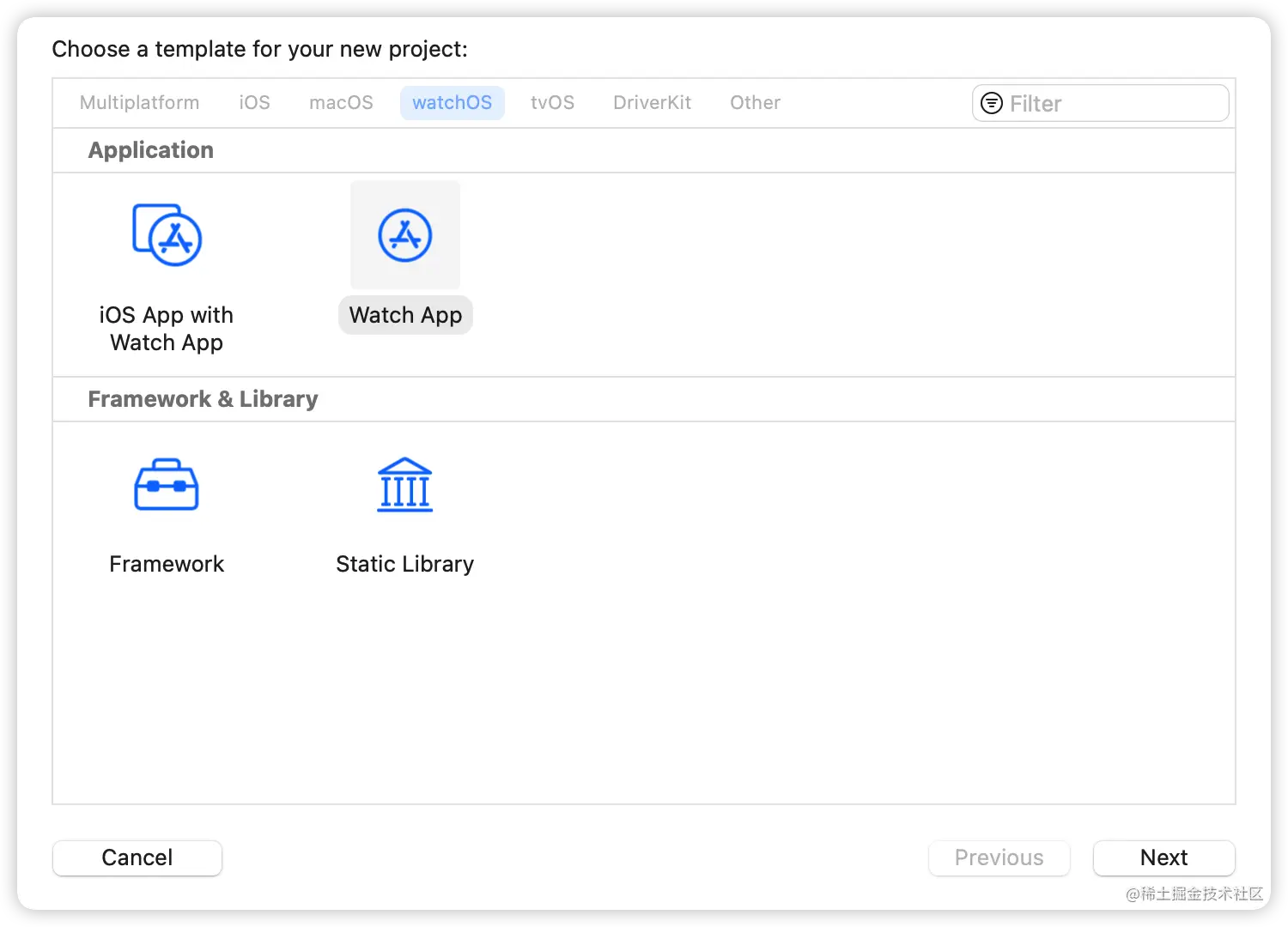
Task: Switch to the Multiplatform tab
Action: [139, 103]
